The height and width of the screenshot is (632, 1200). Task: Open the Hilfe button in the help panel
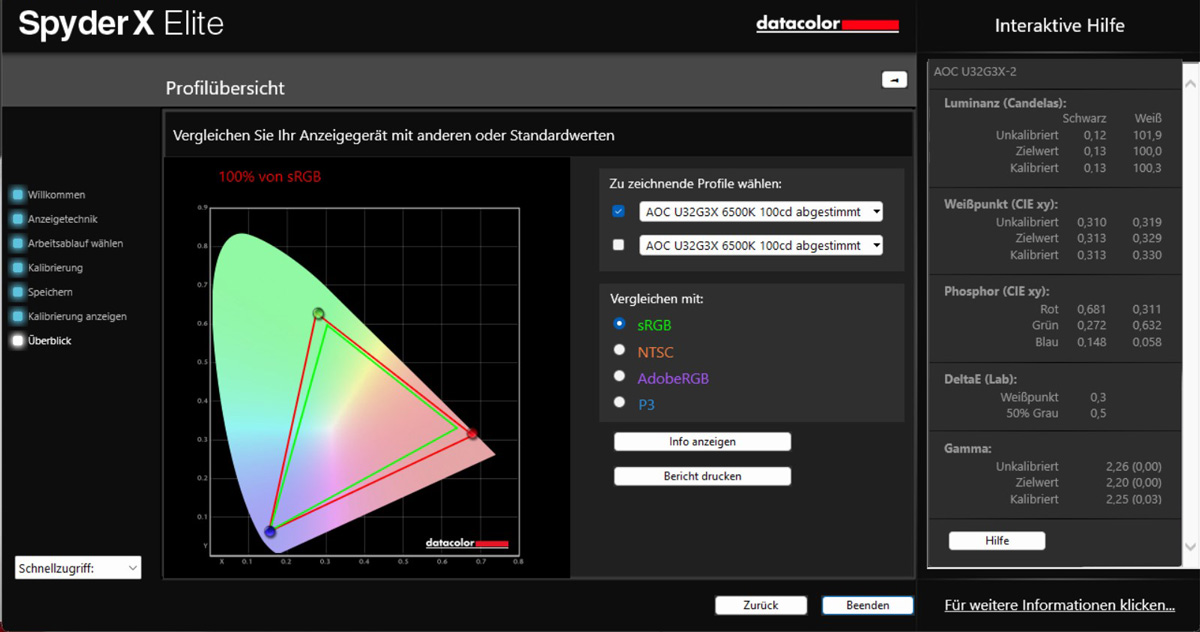[x=997, y=541]
